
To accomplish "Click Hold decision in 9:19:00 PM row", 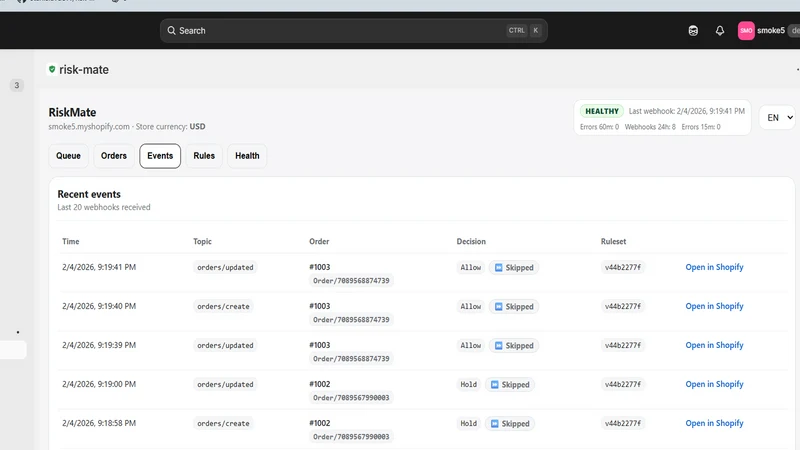I will (468, 385).
